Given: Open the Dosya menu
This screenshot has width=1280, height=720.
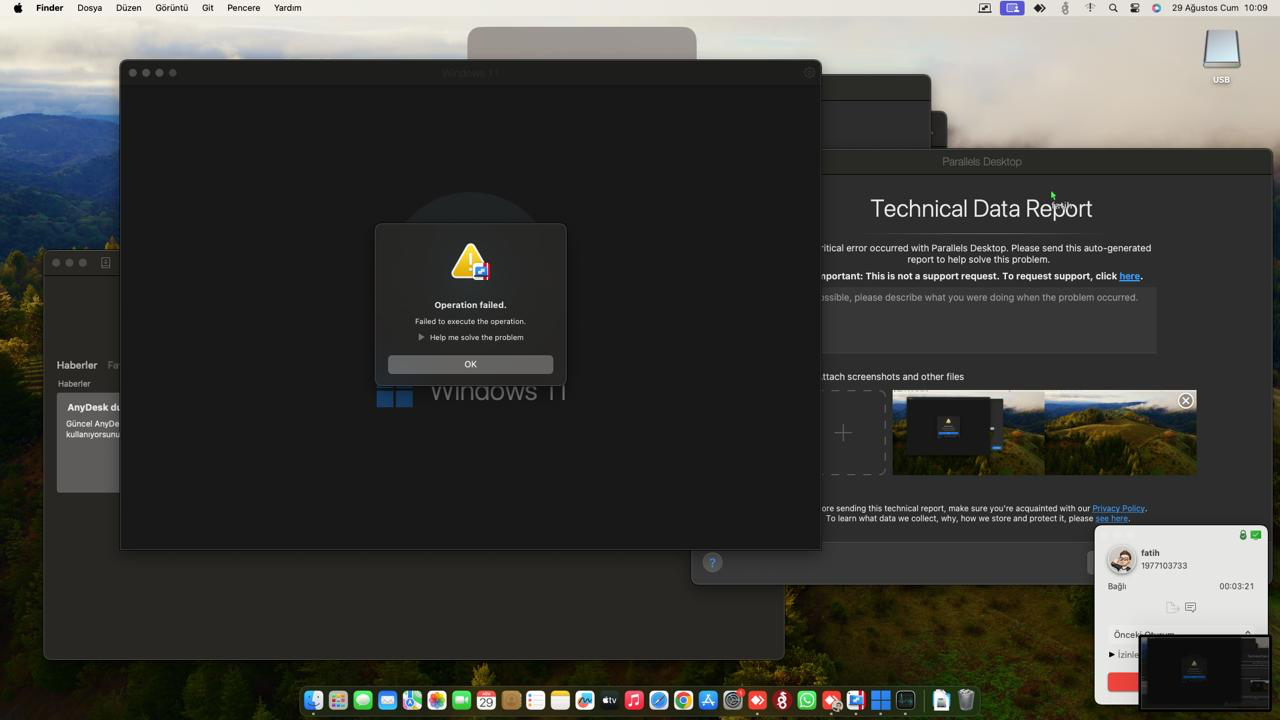Looking at the screenshot, I should [x=90, y=8].
